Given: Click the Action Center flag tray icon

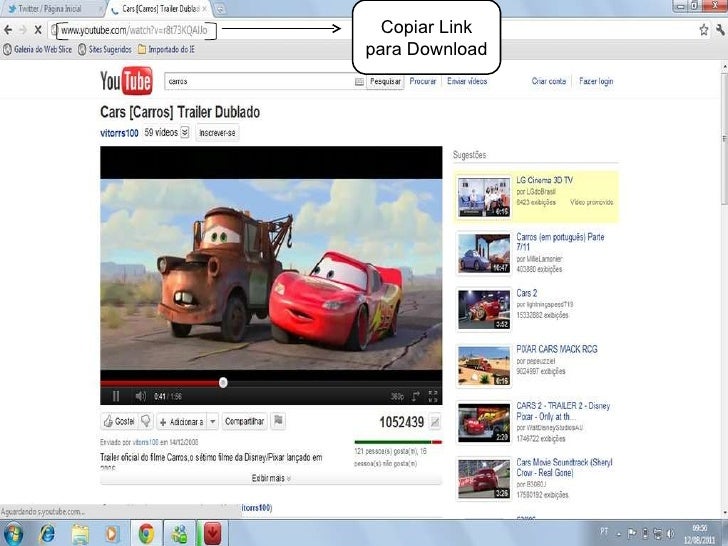Looking at the screenshot, I should click(632, 533).
